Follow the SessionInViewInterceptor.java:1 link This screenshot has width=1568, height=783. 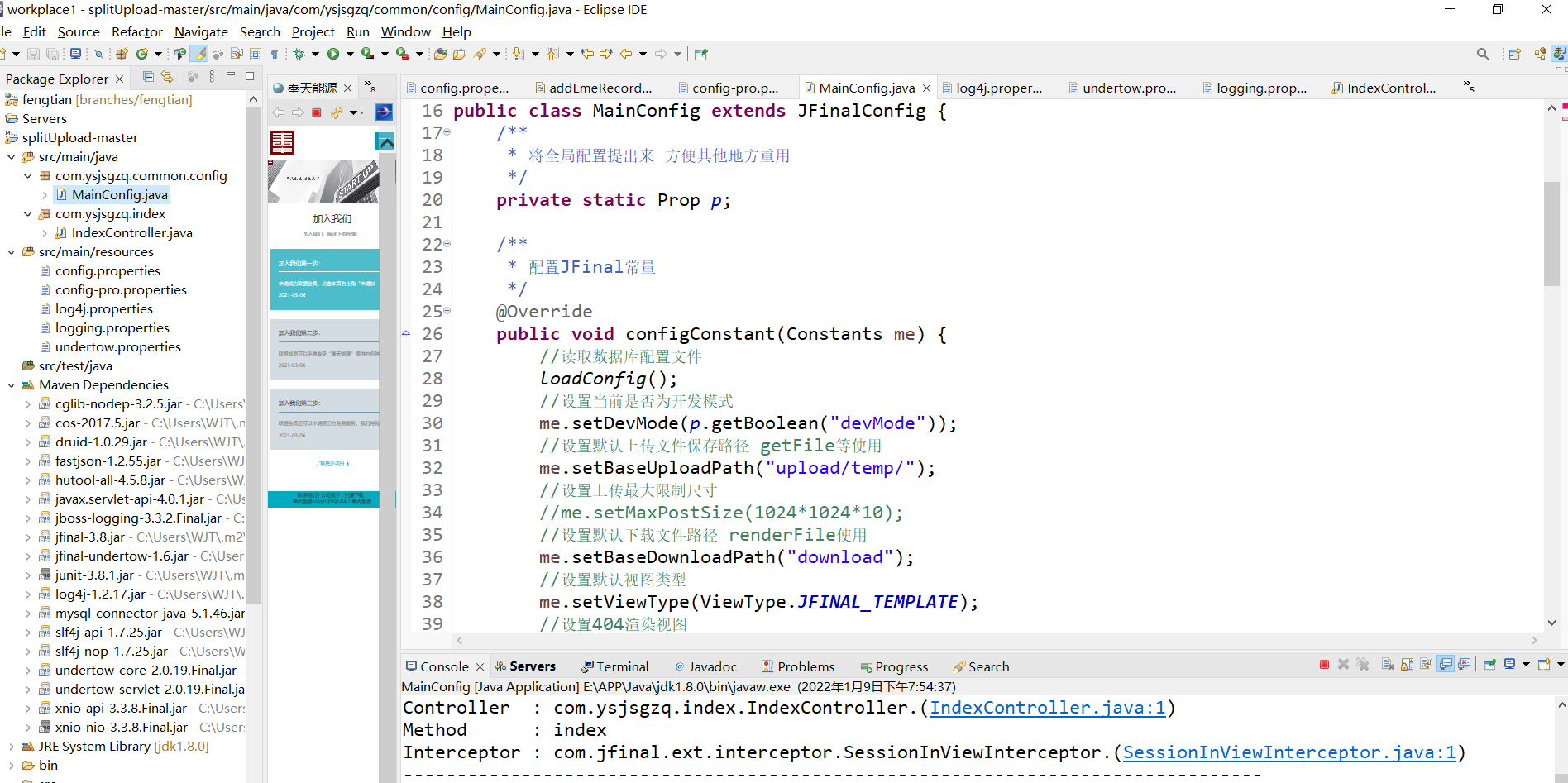[1288, 752]
